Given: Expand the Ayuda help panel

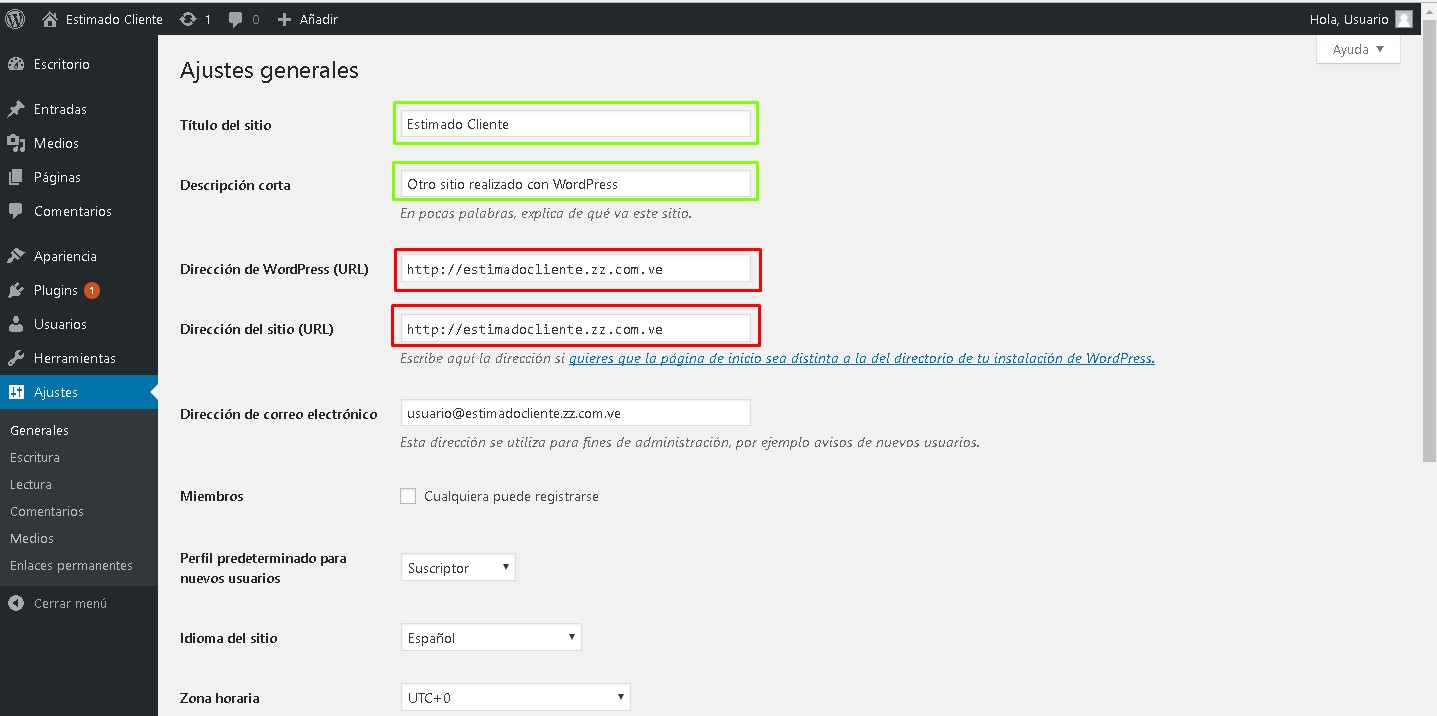Looking at the screenshot, I should [x=1358, y=49].
